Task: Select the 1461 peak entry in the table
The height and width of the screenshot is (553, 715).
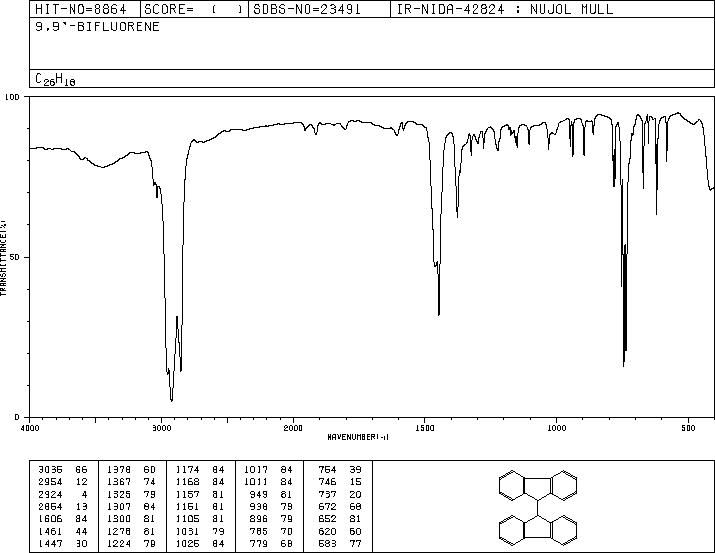Action: coord(63,531)
